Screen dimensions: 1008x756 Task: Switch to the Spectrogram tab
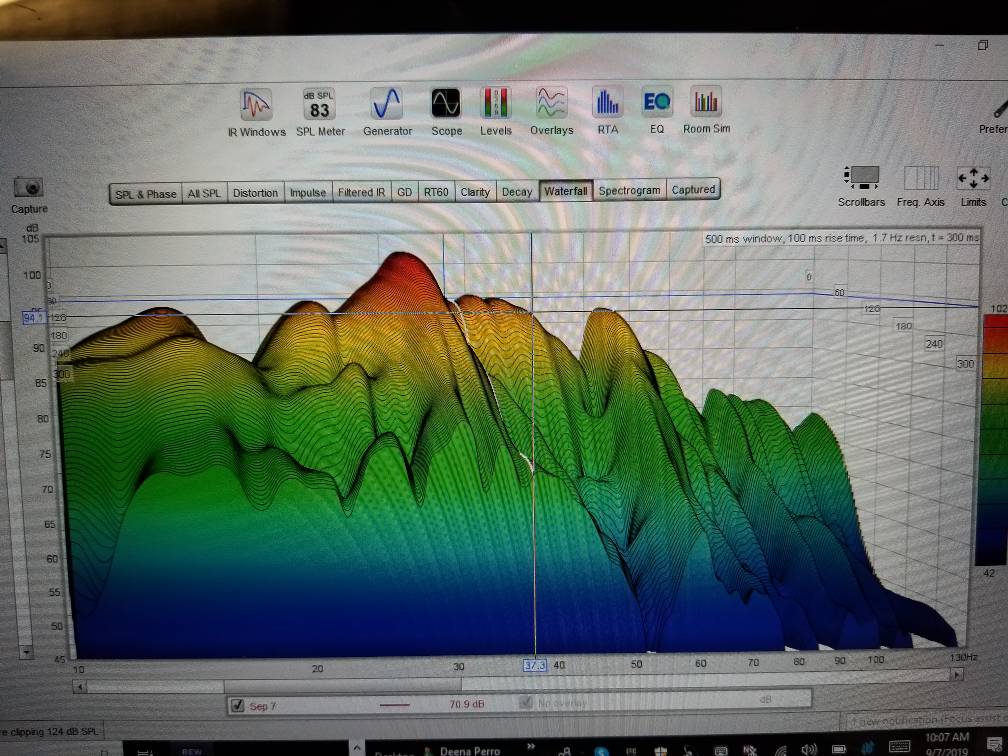coord(629,190)
